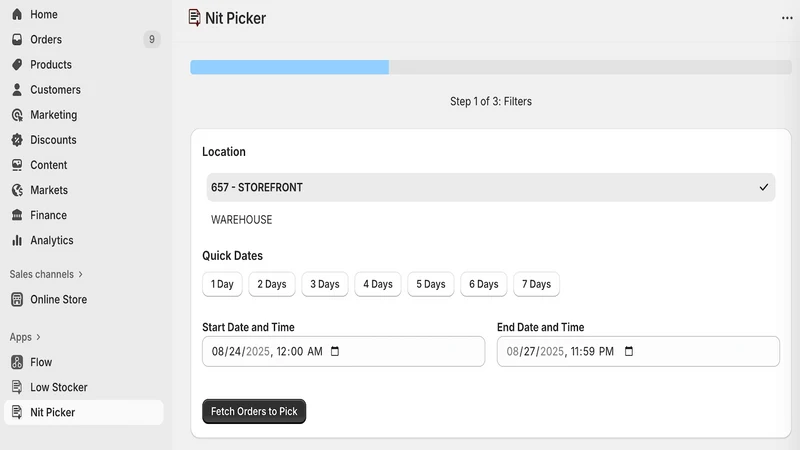Screen dimensions: 800x450
Task: Click the Customers person icon
Action: click(17, 89)
